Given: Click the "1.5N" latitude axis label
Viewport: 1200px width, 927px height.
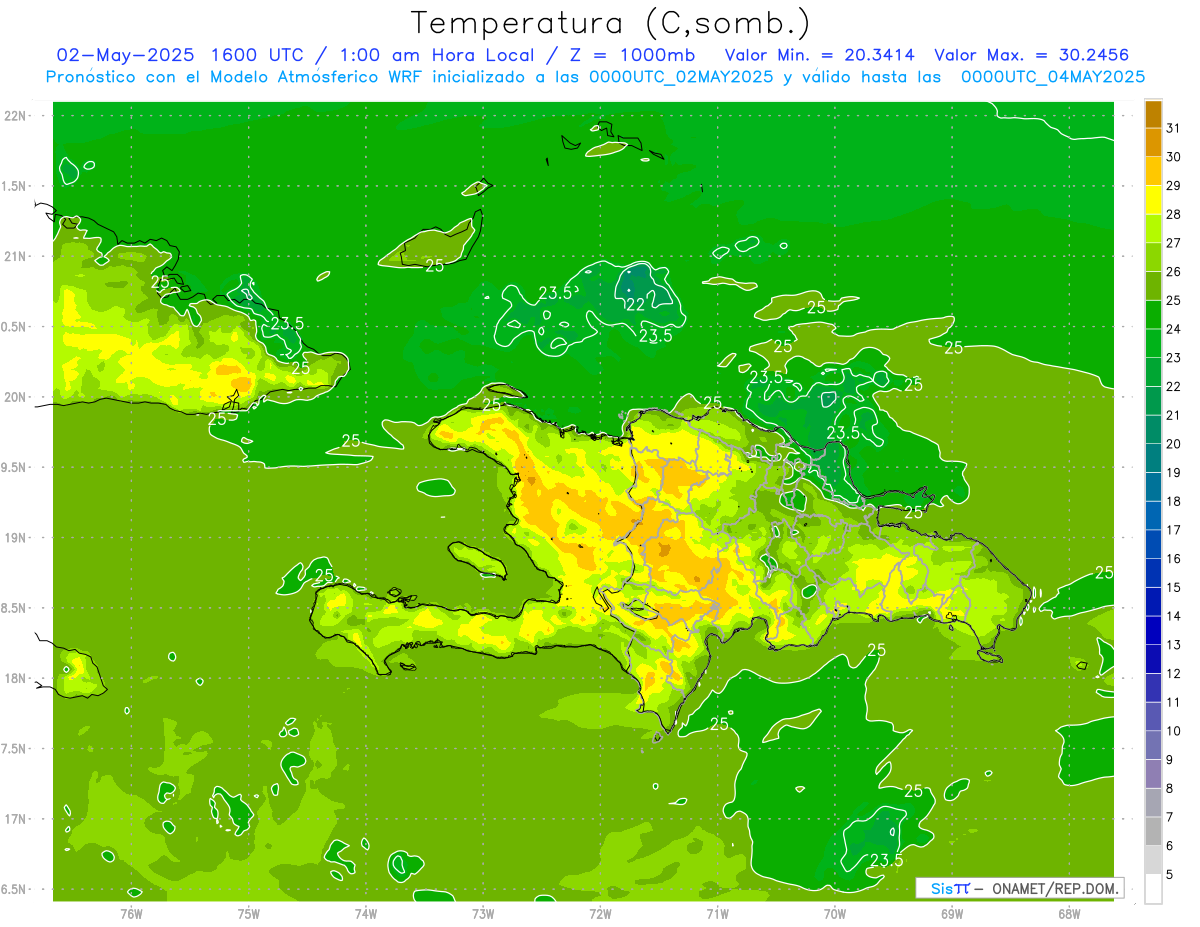Looking at the screenshot, I should (x=15, y=186).
